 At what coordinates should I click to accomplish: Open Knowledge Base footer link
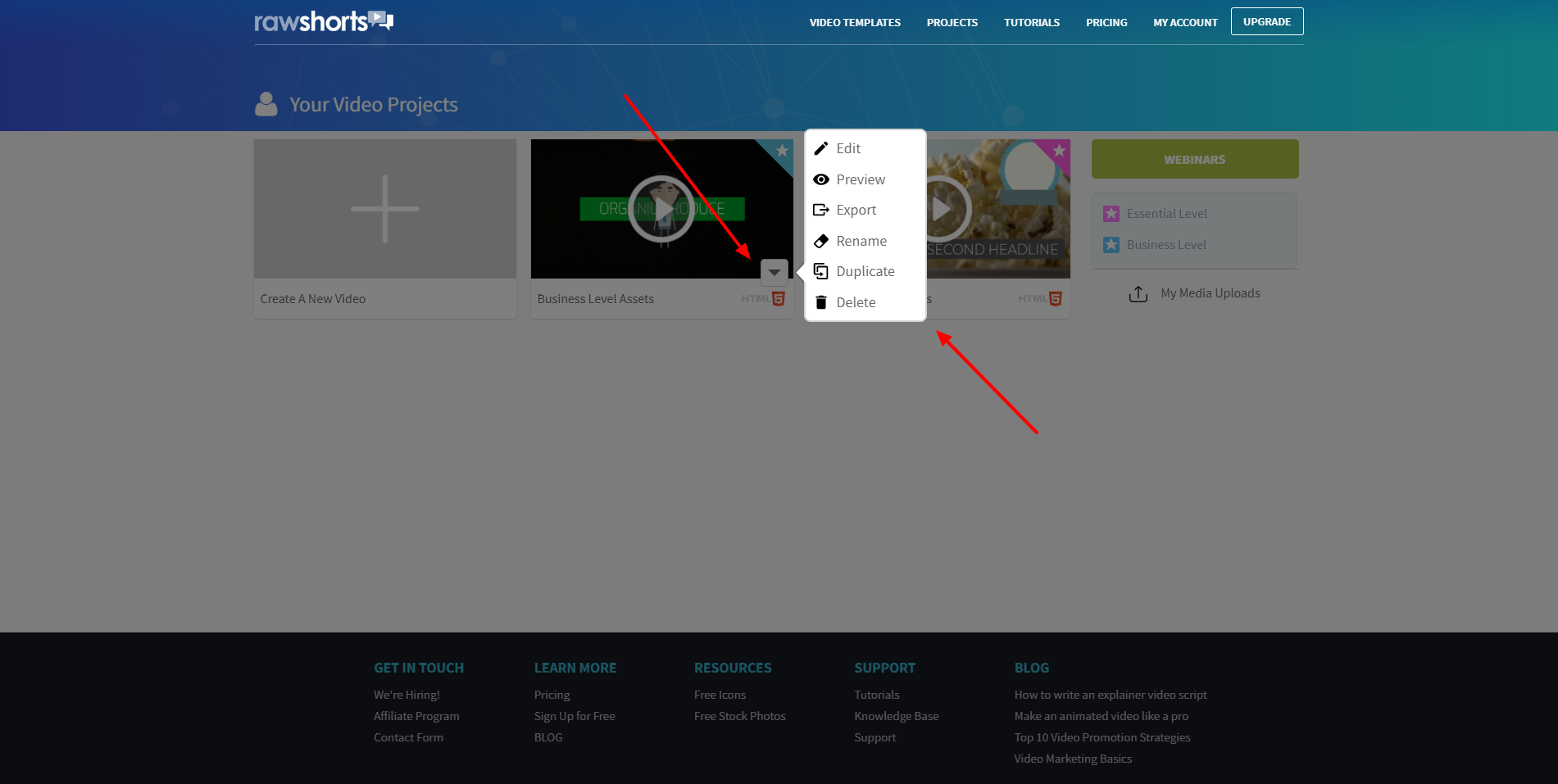(897, 716)
